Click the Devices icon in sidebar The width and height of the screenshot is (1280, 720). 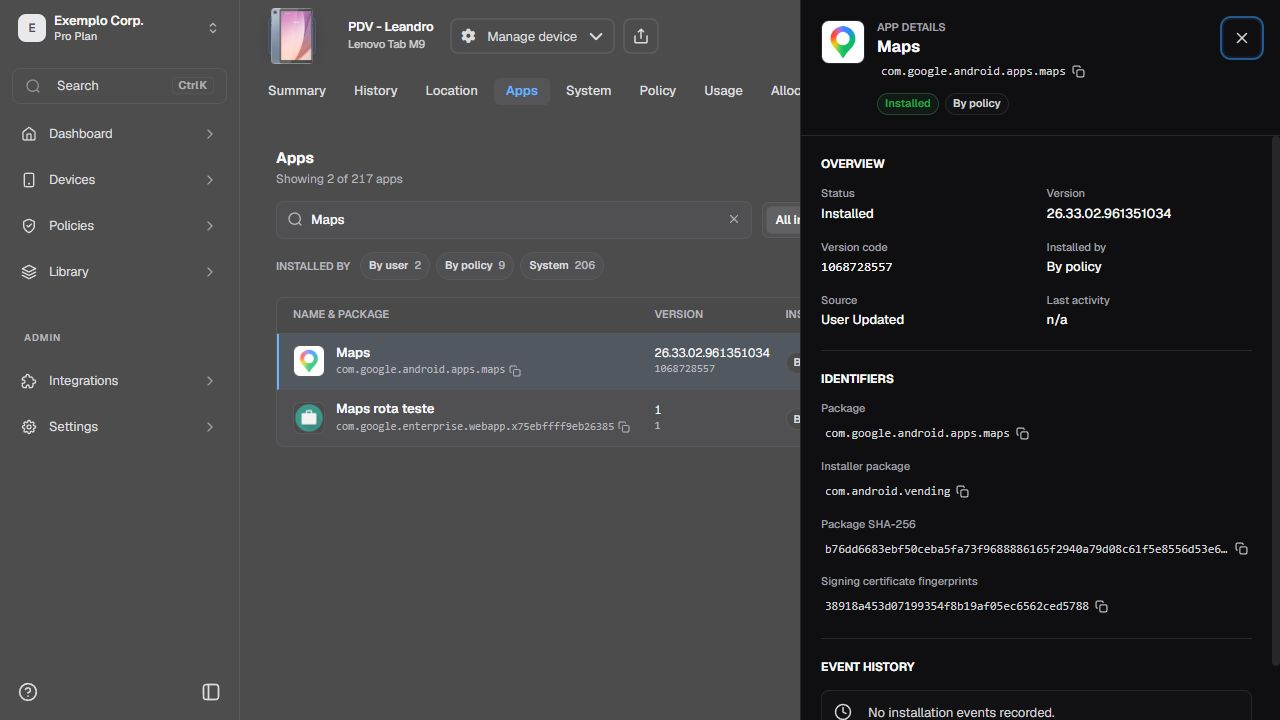(x=29, y=180)
